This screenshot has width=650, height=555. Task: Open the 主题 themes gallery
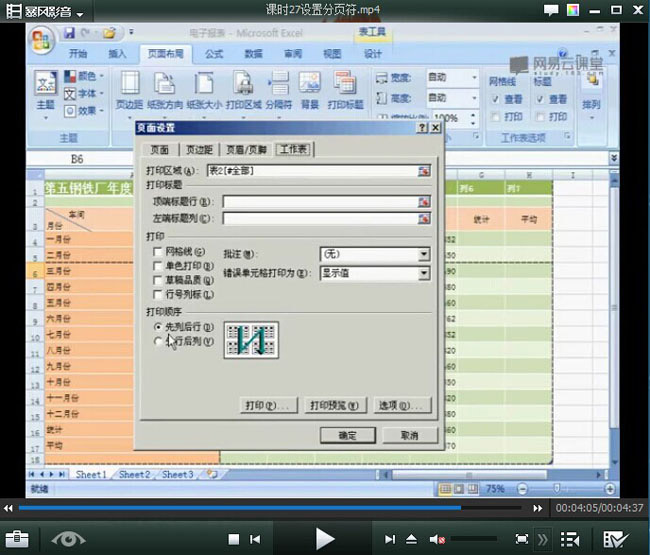[x=45, y=95]
